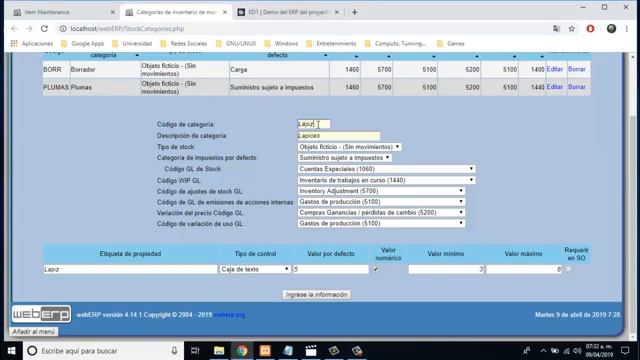Click the volume icon in system tray
This screenshot has height=360, width=640.
577,351
